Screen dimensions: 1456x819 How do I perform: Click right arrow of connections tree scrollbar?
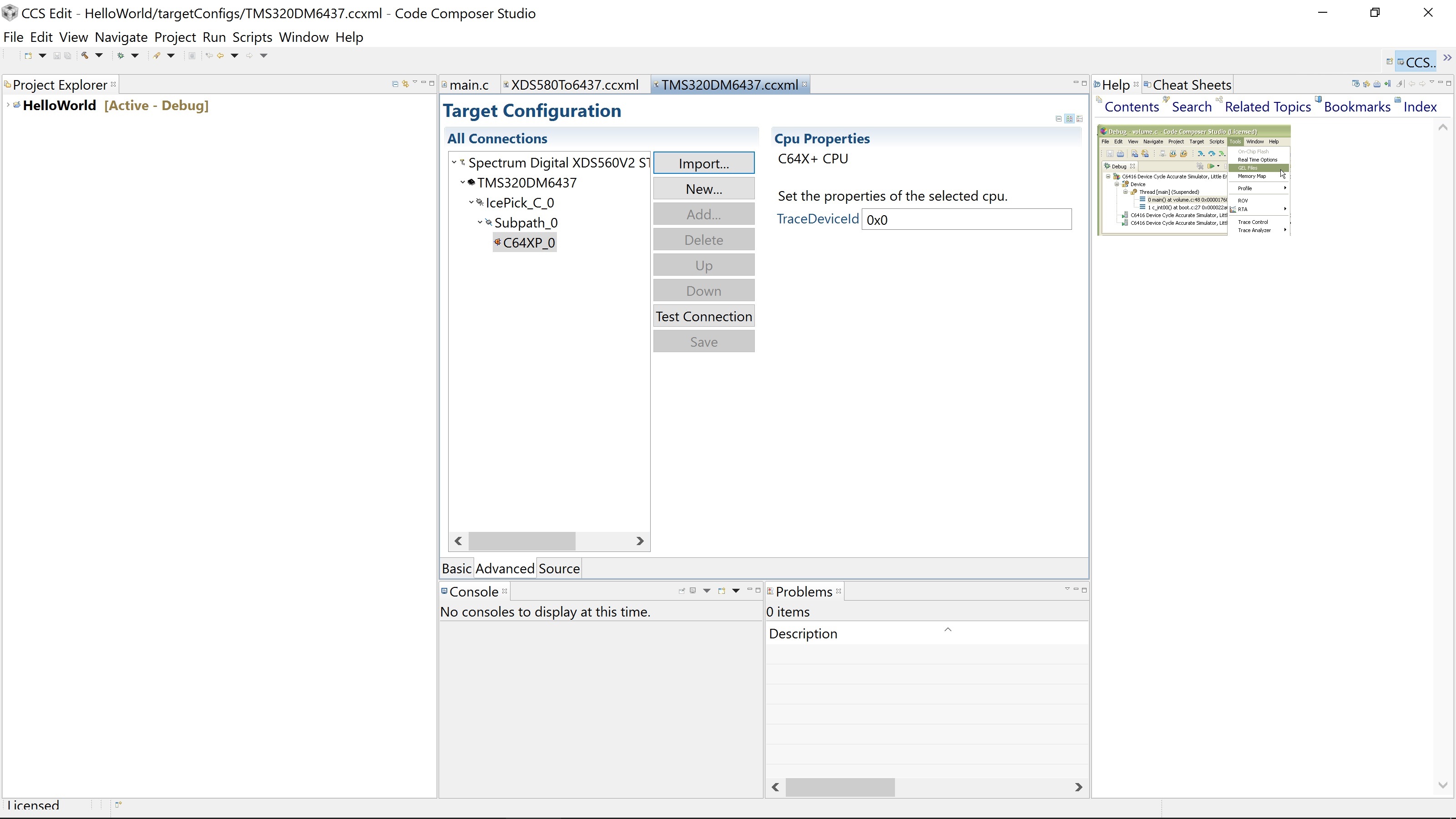click(640, 541)
